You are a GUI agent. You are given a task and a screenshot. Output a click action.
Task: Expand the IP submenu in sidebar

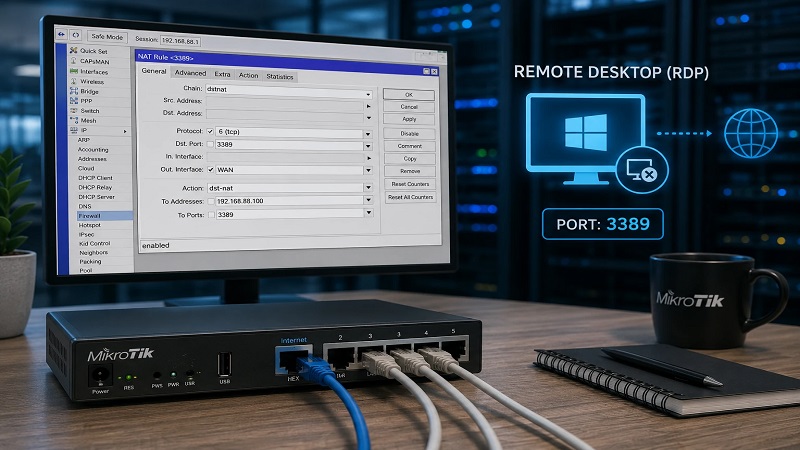pos(125,131)
